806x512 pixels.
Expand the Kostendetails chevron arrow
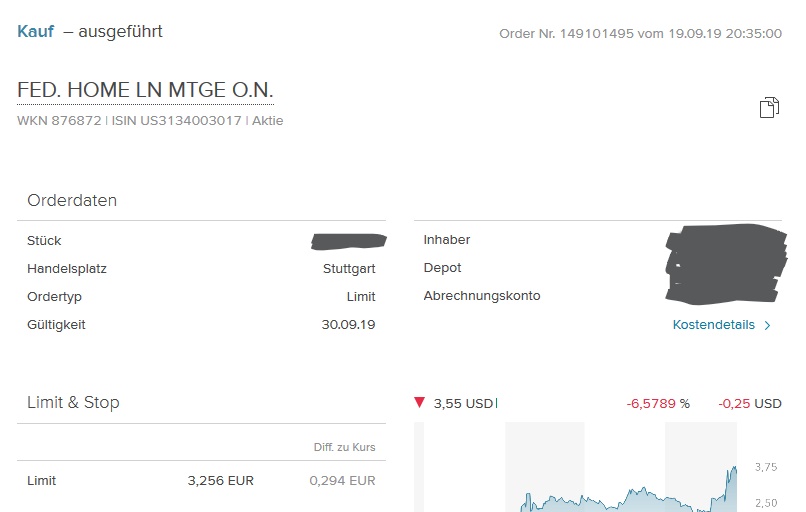(767, 325)
